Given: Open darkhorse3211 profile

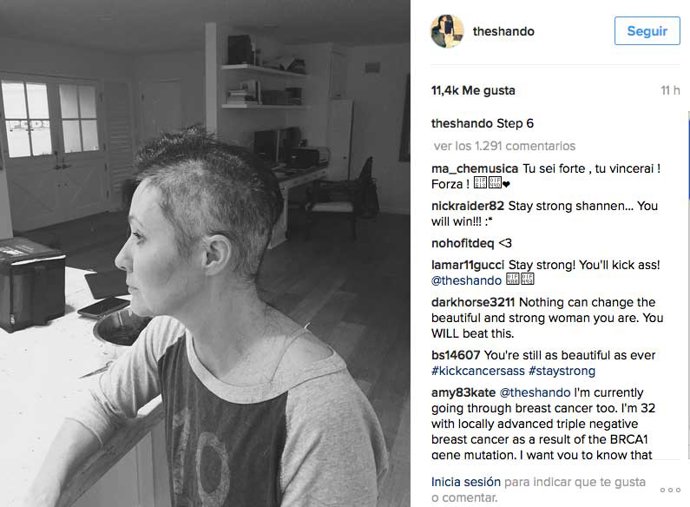Looking at the screenshot, I should [473, 302].
